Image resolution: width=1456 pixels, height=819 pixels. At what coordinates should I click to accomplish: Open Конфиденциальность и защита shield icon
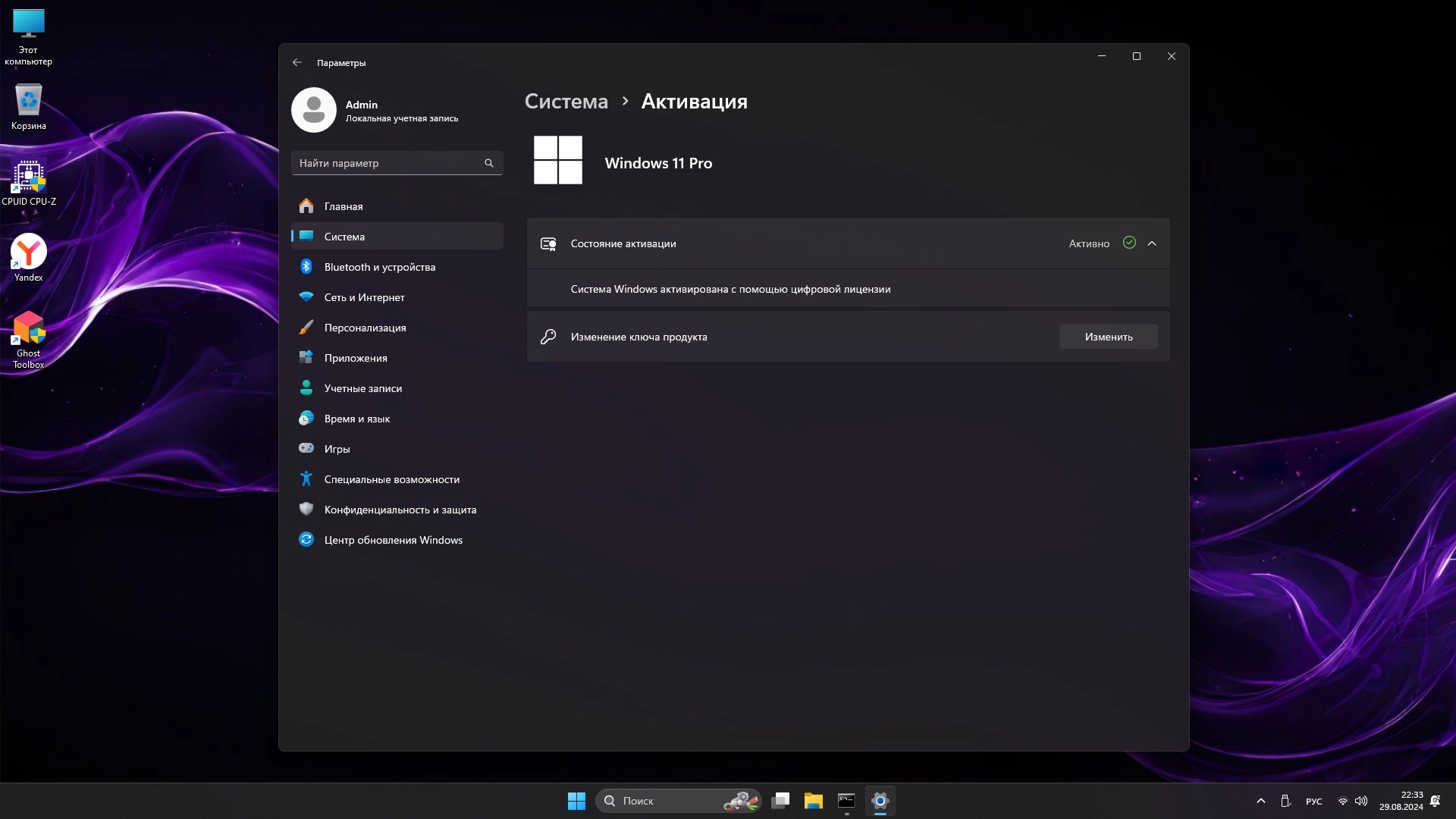(306, 510)
